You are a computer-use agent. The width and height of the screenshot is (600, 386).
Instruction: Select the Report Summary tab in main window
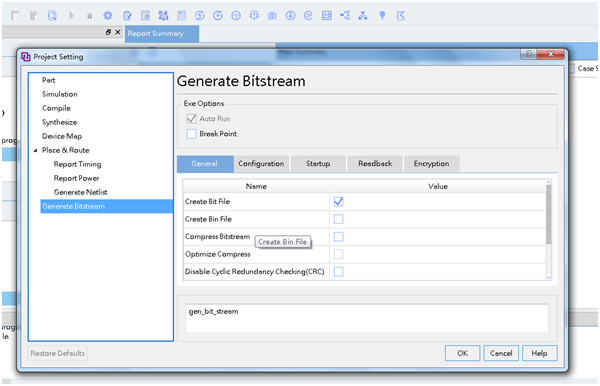161,34
